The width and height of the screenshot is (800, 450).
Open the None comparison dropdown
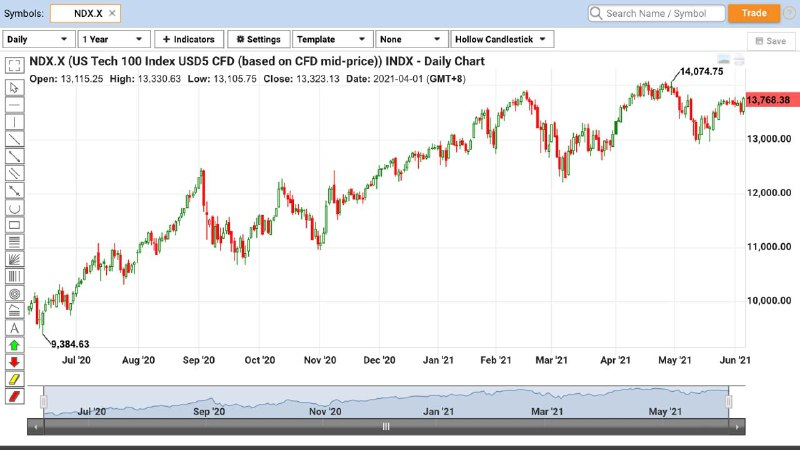click(x=411, y=39)
